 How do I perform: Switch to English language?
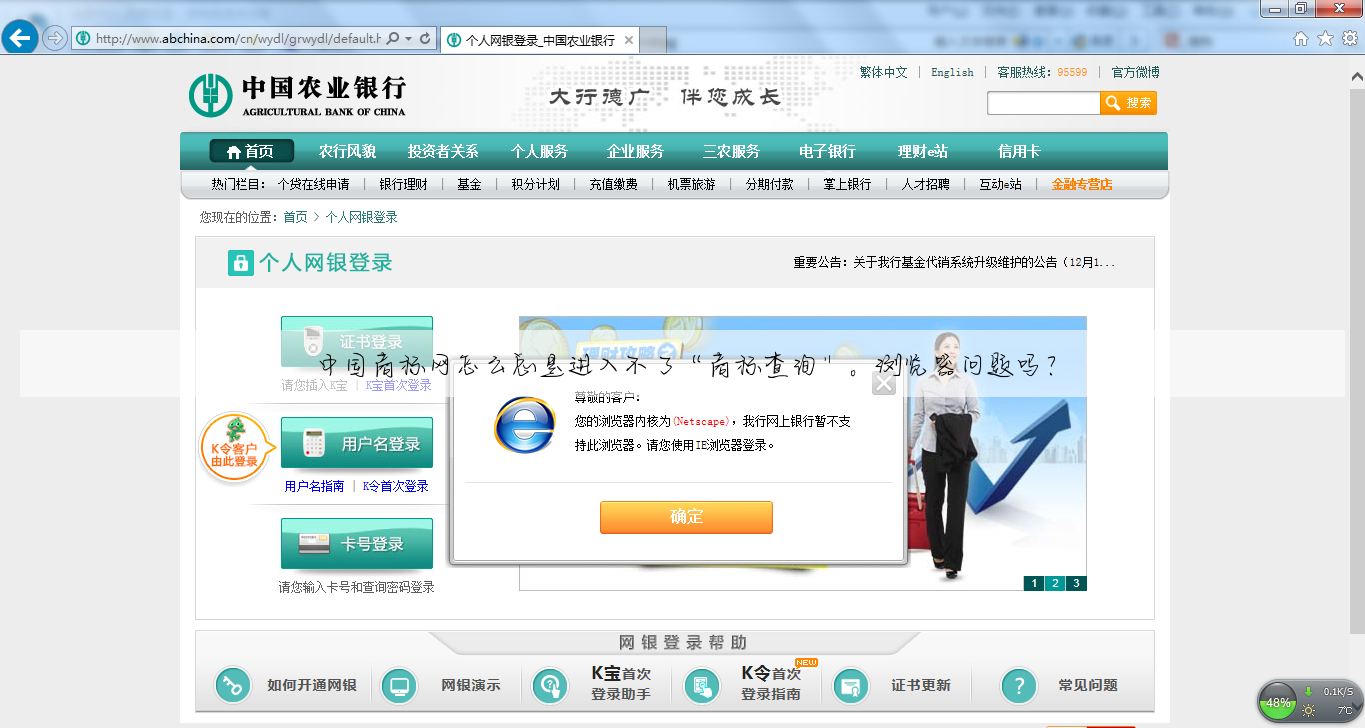click(x=952, y=72)
